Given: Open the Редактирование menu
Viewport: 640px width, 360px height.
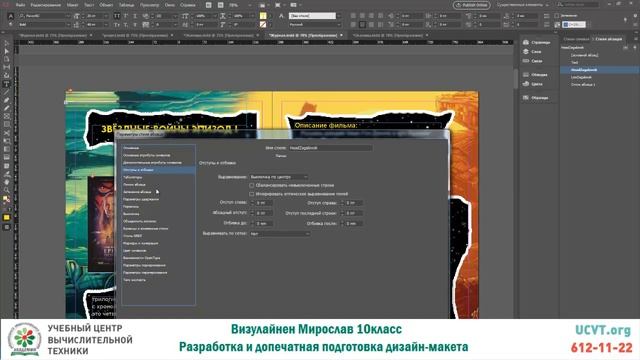Looking at the screenshot, I should [46, 5].
